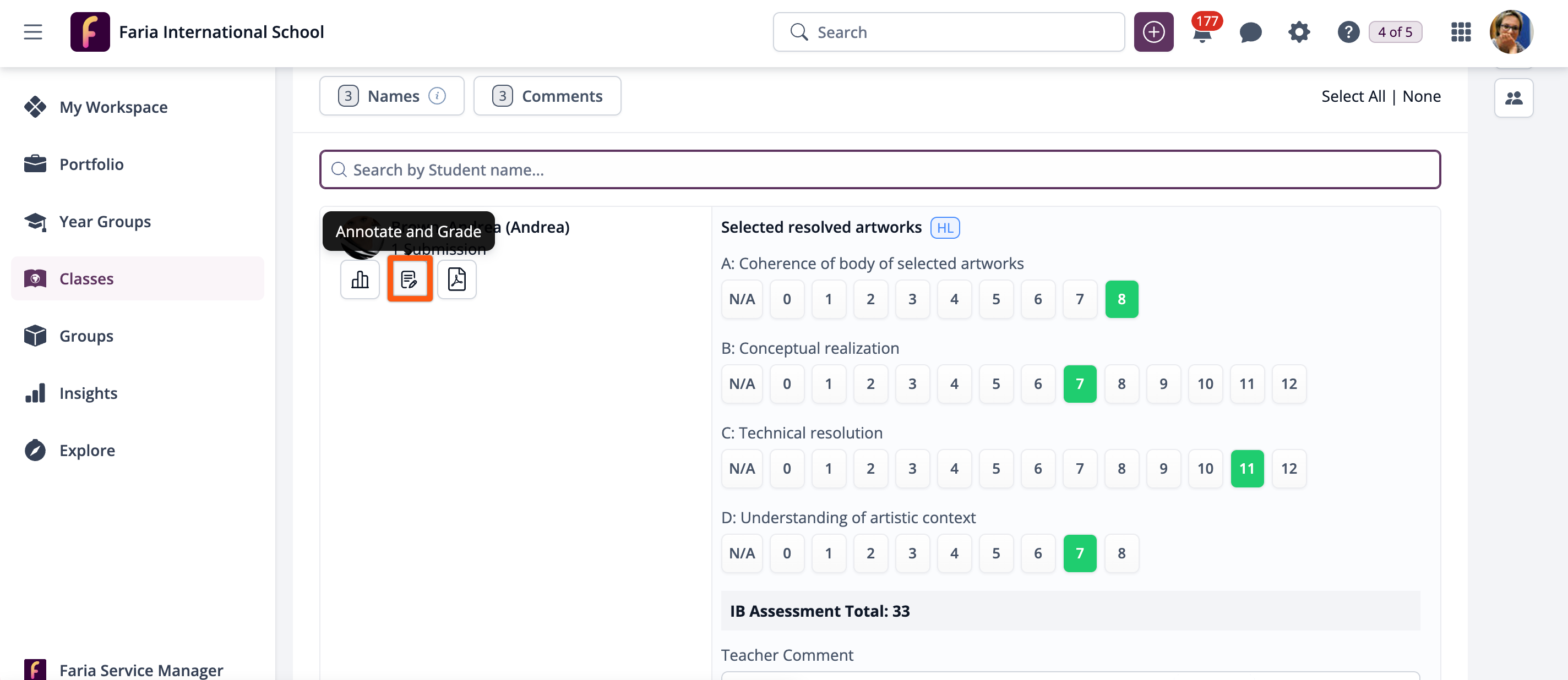Toggle the hamburger sidebar menu

point(33,32)
